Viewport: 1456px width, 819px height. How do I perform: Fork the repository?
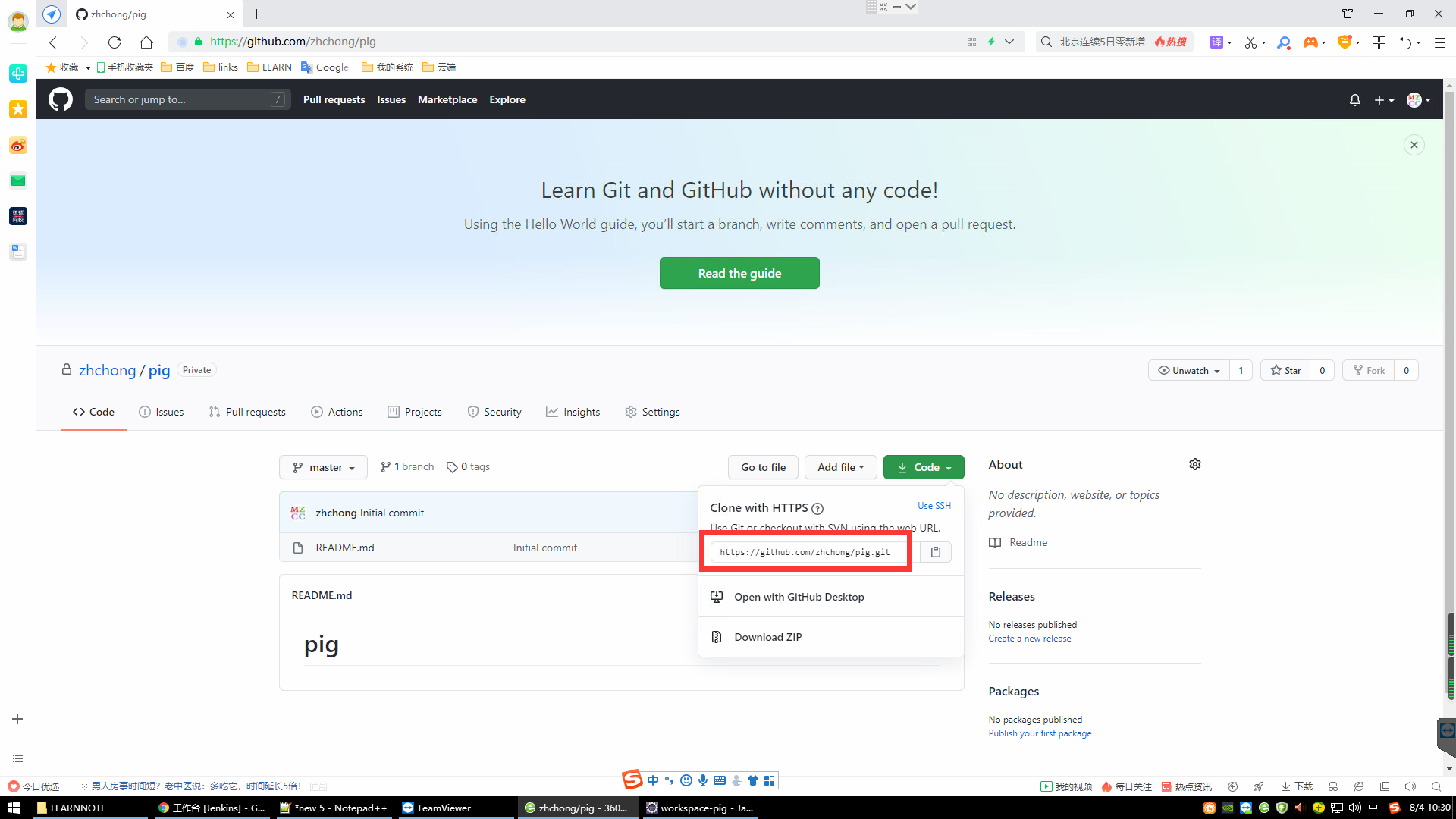click(1369, 370)
